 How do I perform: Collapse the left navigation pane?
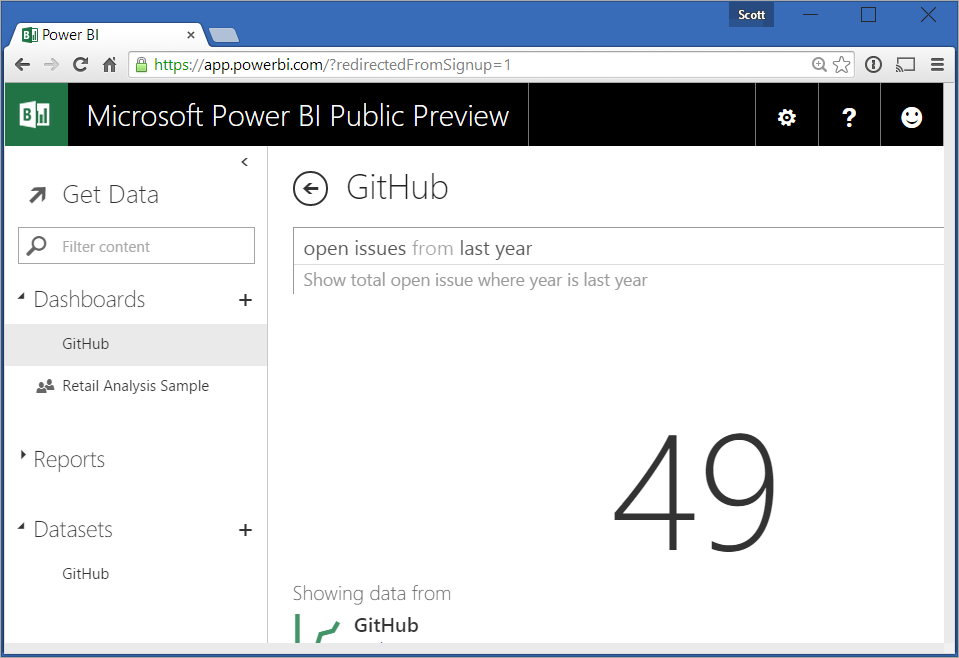[245, 162]
